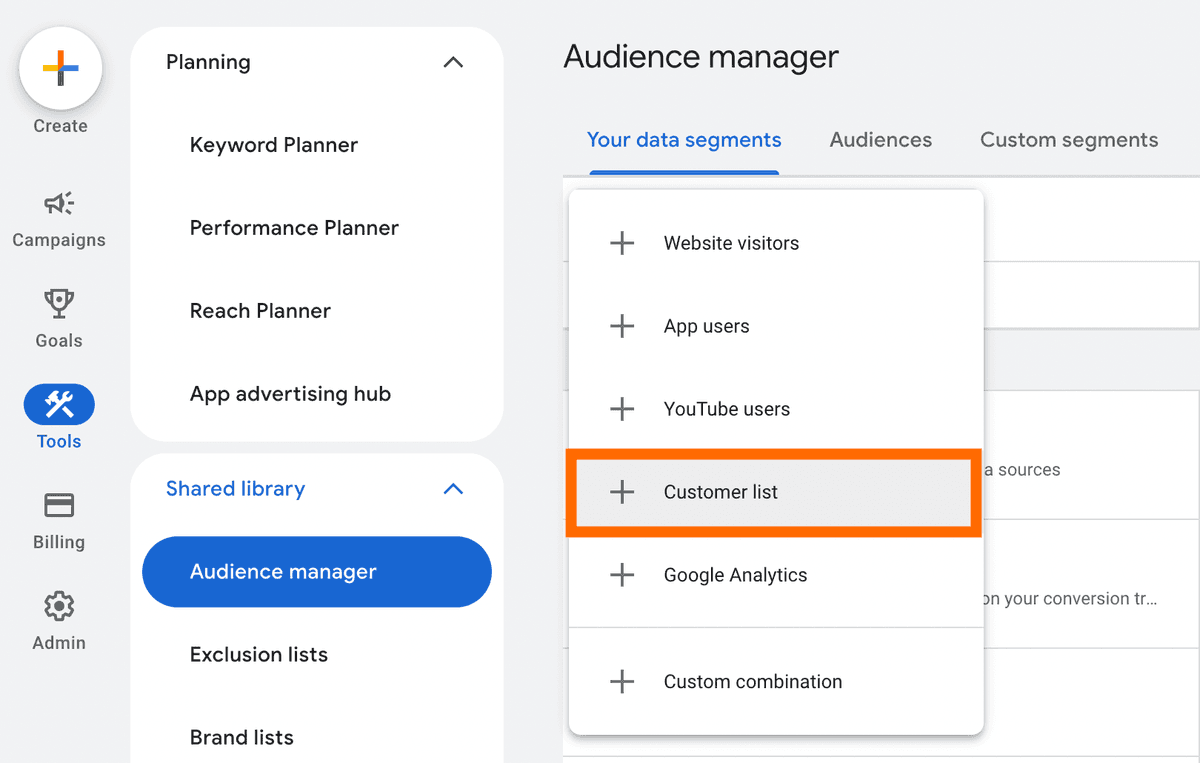
Task: Open the Campaigns section from the sidebar
Action: (59, 218)
